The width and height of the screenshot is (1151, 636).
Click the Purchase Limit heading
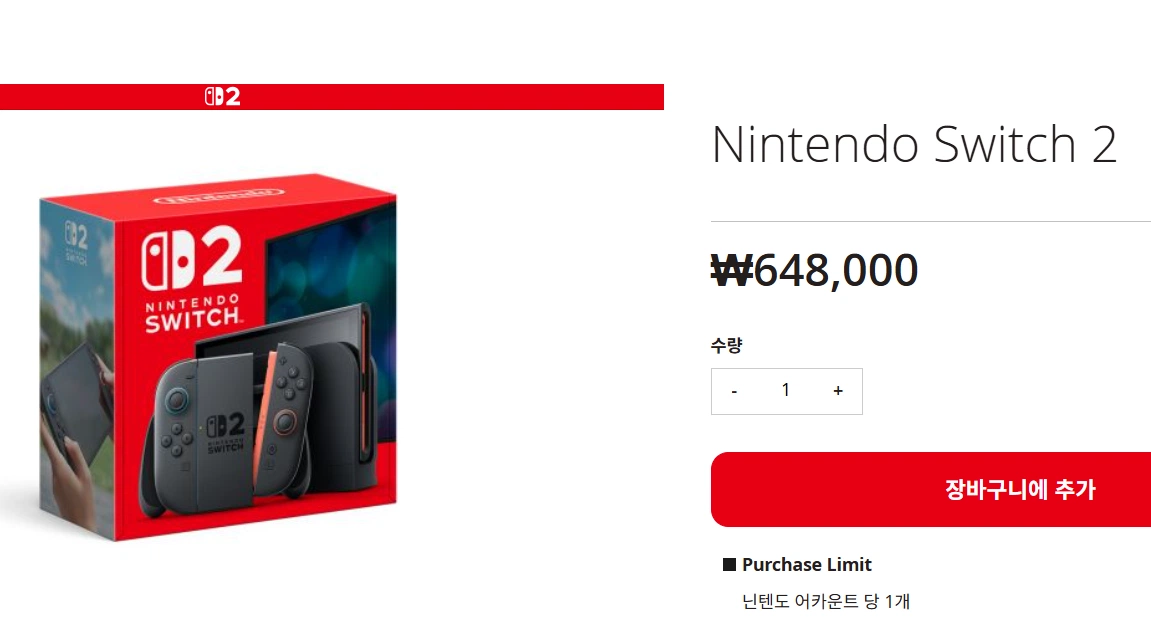click(x=806, y=565)
